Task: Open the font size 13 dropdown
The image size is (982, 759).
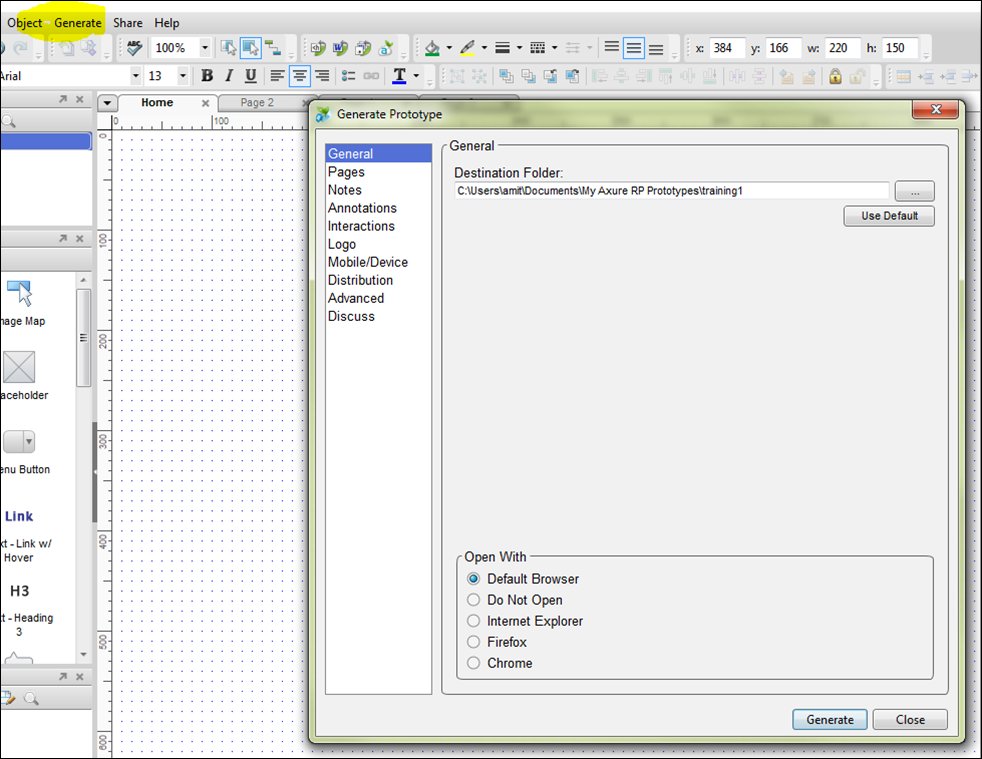Action: coord(182,76)
